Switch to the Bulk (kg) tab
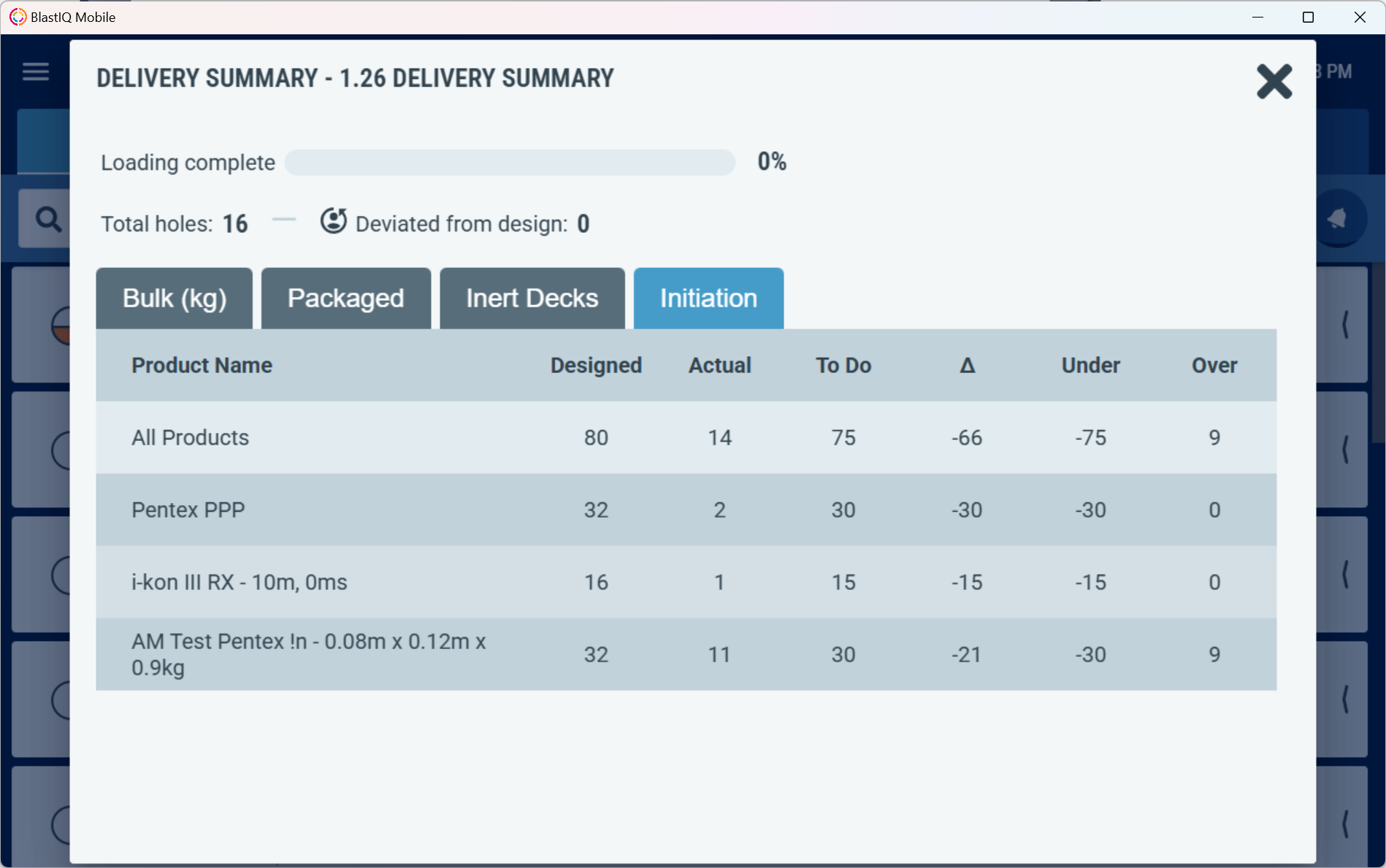1386x868 pixels. (x=175, y=298)
